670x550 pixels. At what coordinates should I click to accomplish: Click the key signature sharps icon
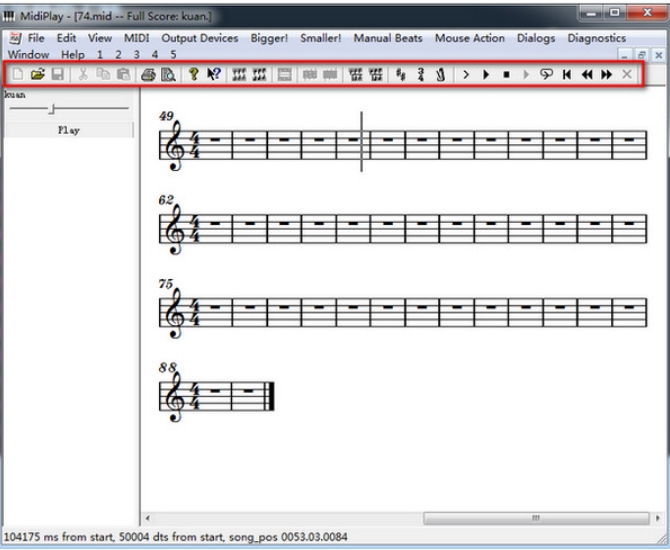pyautogui.click(x=401, y=75)
